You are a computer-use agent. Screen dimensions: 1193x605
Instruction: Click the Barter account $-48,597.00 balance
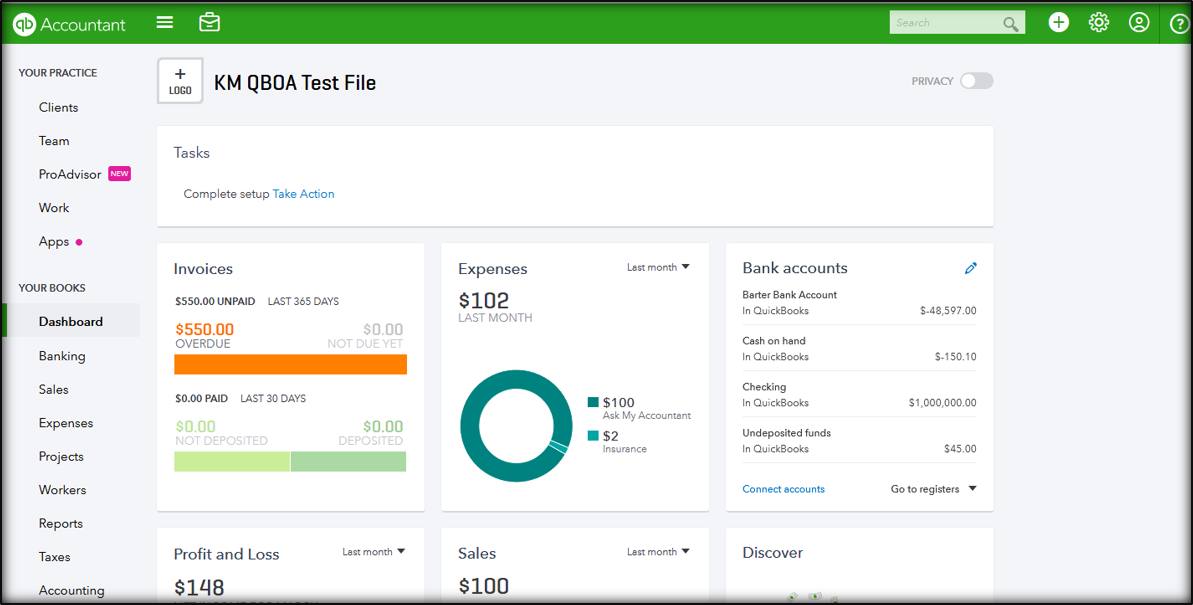948,310
